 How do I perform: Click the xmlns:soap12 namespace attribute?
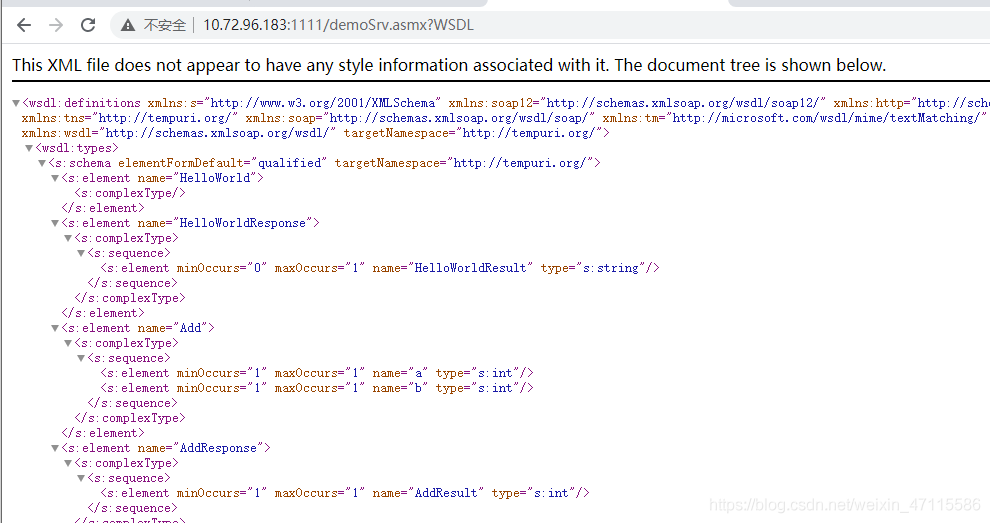[637, 103]
